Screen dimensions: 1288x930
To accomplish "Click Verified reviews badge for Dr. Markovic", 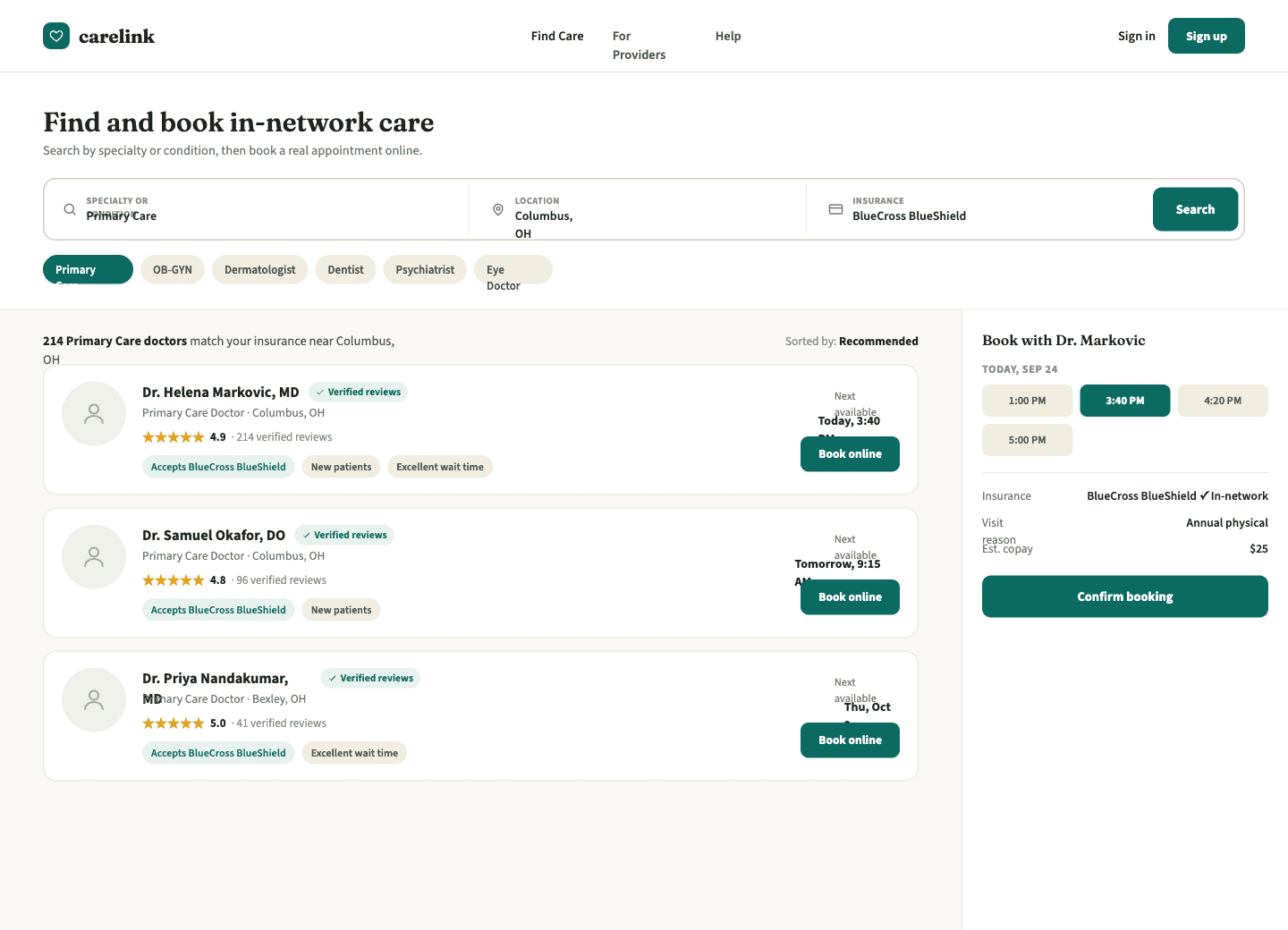I will (x=359, y=392).
